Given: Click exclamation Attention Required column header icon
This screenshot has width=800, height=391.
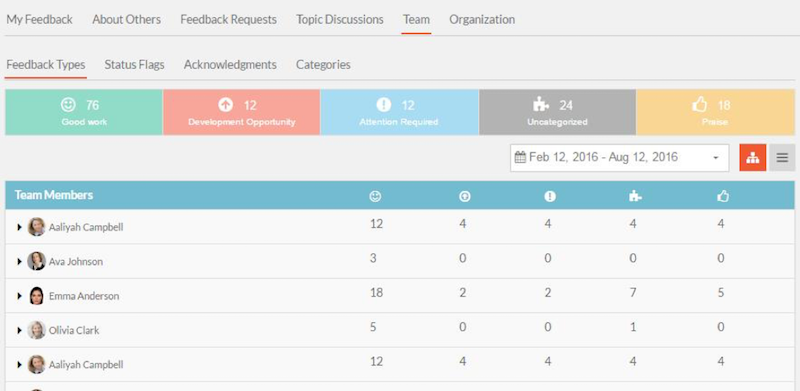Looking at the screenshot, I should [549, 197].
